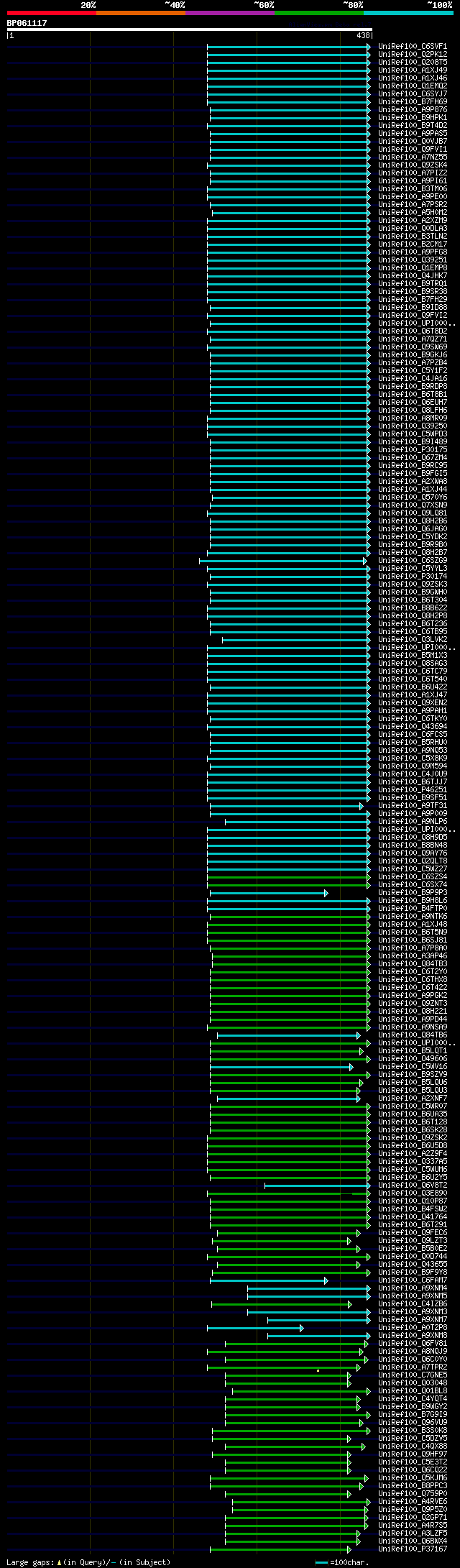Select the label UniRef100_A9PAS5
The height and width of the screenshot is (1568, 460).
point(413,134)
